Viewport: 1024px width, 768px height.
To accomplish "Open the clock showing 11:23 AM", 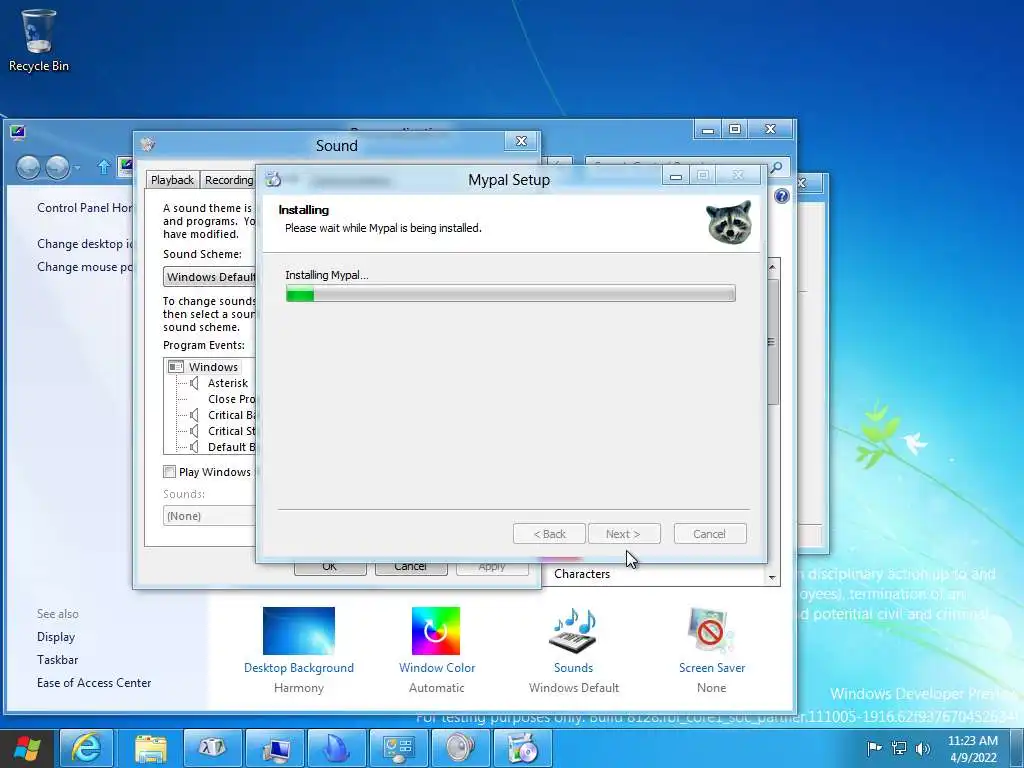I will click(x=973, y=748).
